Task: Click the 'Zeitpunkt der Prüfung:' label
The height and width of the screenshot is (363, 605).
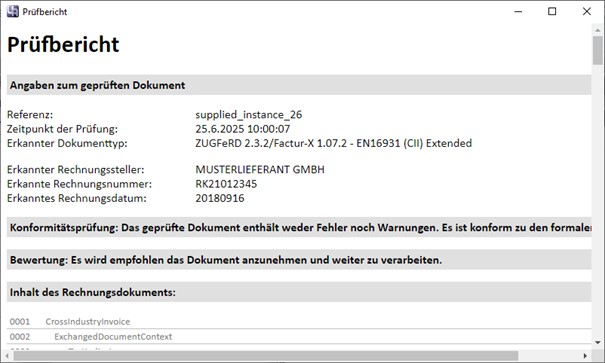Action: coord(63,129)
